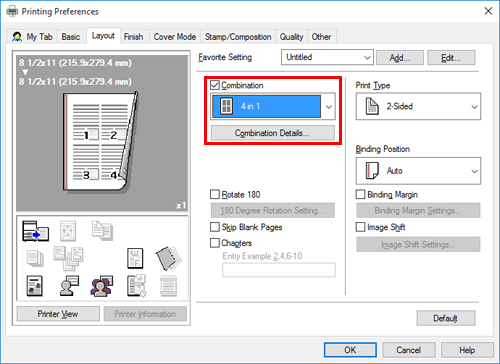The width and height of the screenshot is (500, 364).
Task: Click the multi-user account track icon
Action: click(102, 286)
